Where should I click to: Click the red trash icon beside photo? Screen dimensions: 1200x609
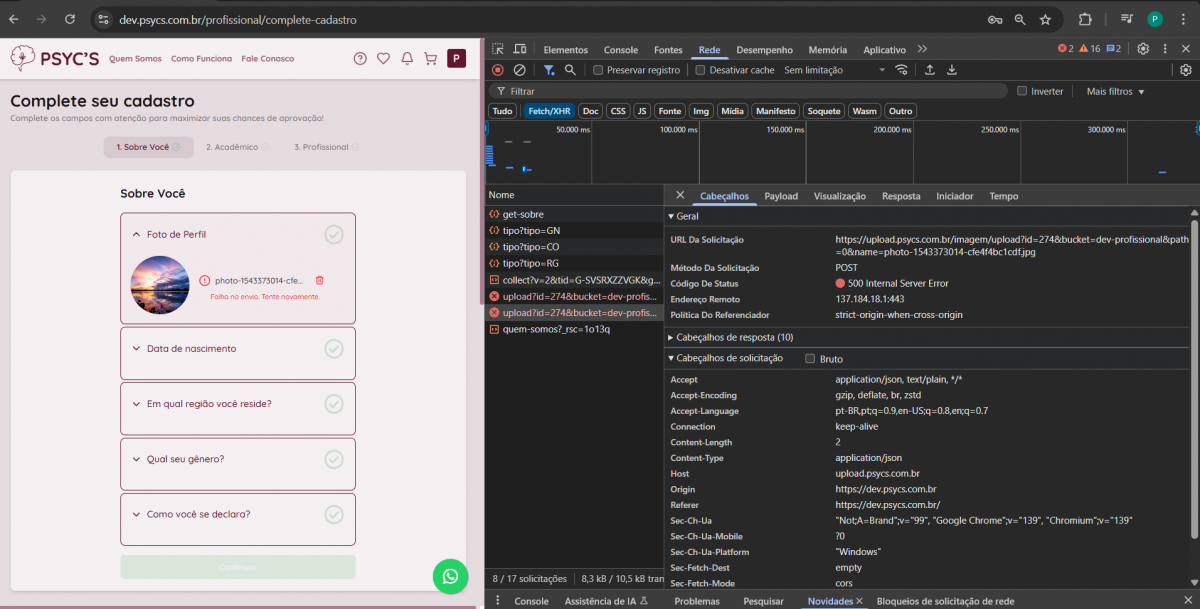pyautogui.click(x=320, y=281)
